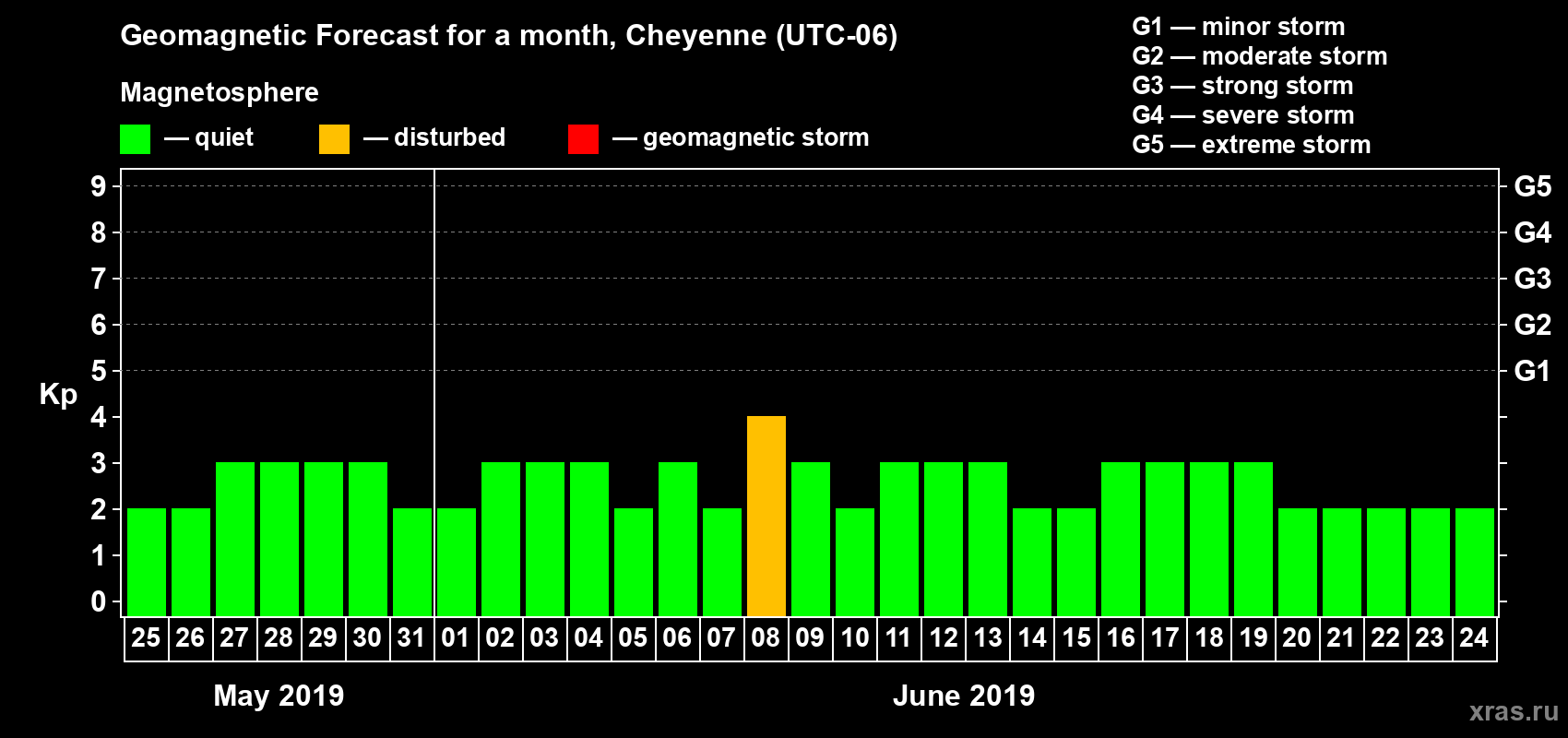Click the date label 22

coord(1385,637)
